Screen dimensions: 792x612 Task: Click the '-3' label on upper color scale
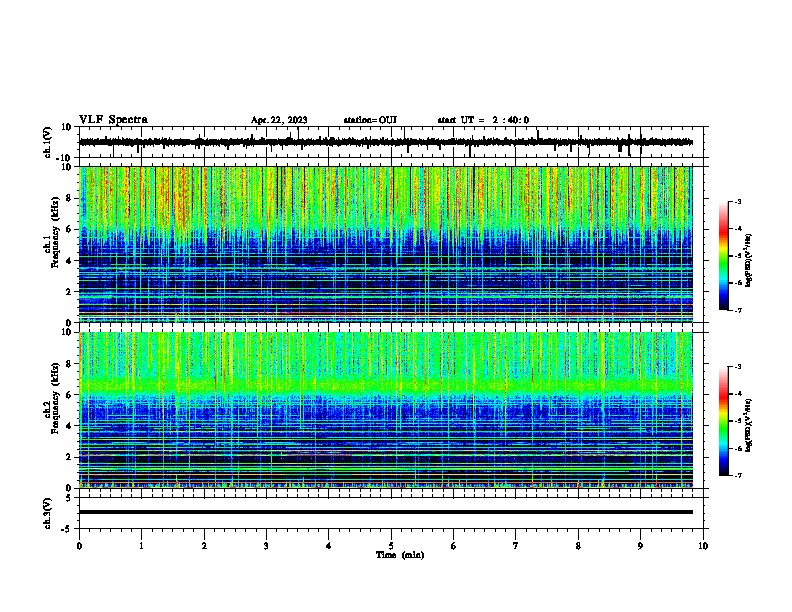[737, 201]
